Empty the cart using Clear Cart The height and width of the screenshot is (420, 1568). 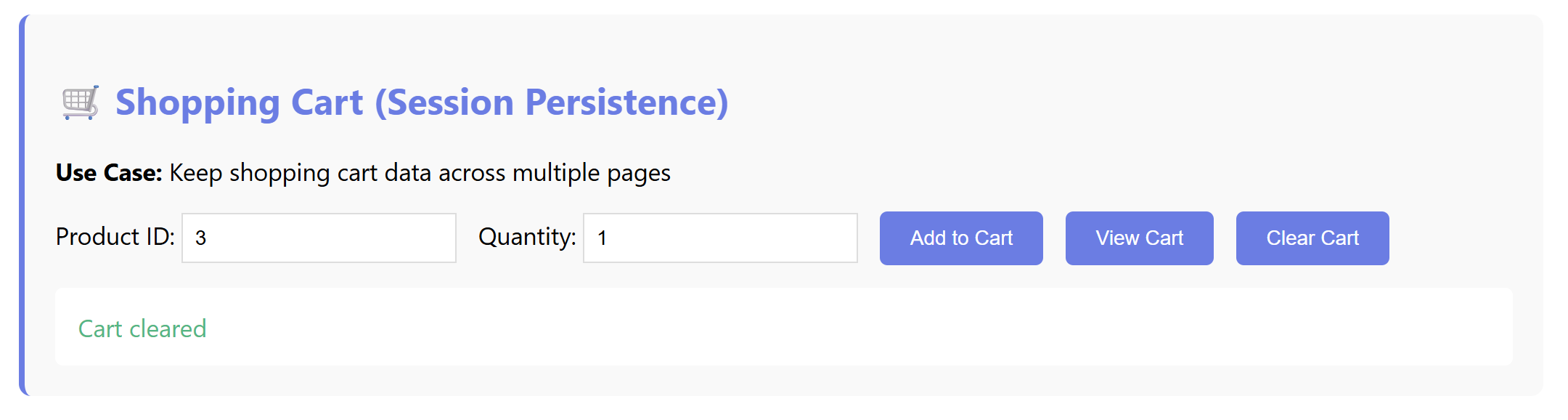pos(1312,238)
